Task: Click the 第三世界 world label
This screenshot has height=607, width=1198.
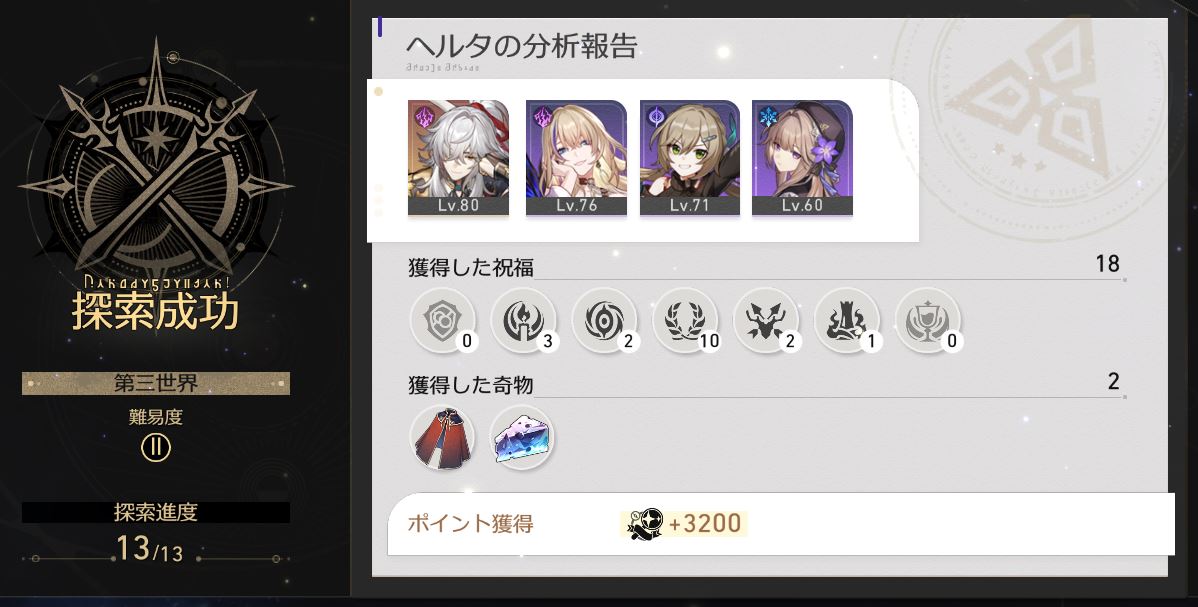Action: (x=156, y=383)
